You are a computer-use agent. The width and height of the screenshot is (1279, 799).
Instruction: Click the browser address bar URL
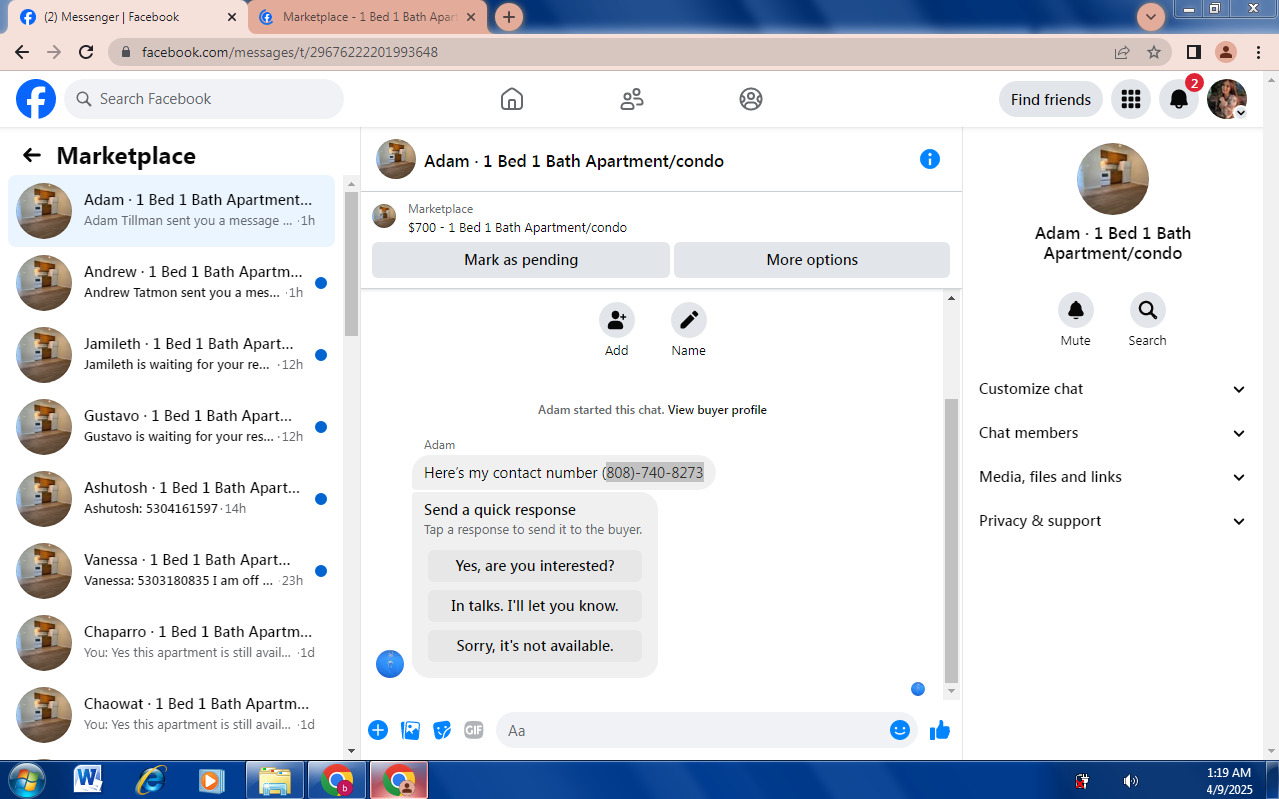(290, 52)
